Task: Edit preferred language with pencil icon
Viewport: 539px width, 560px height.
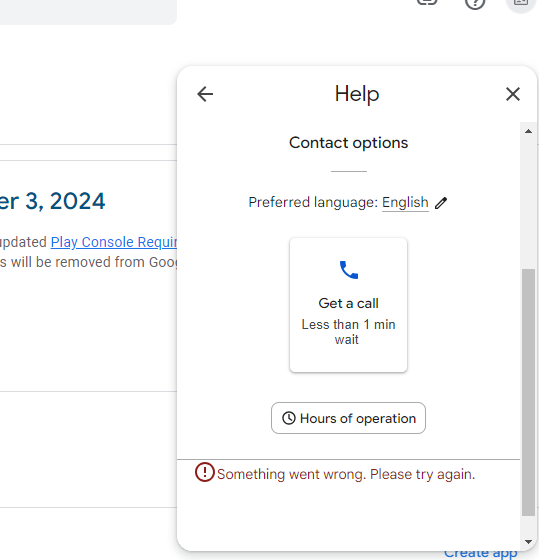Action: (441, 203)
